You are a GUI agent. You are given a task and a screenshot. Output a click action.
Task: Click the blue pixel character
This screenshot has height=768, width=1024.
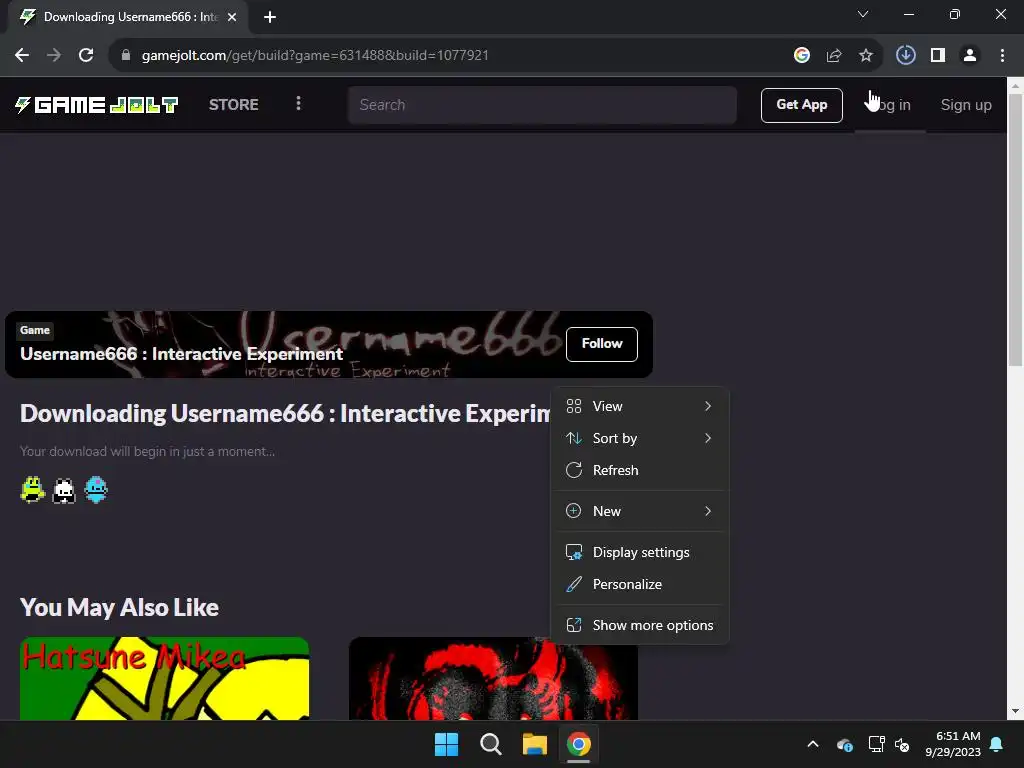click(96, 490)
